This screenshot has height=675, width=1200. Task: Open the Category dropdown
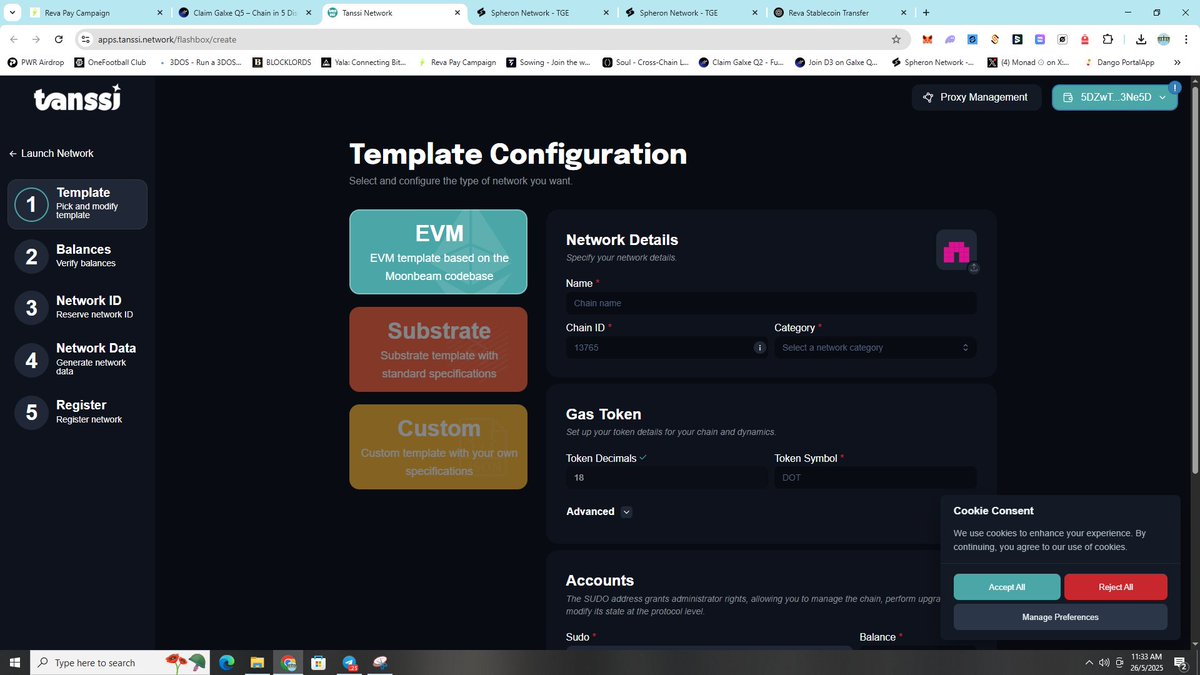click(875, 348)
